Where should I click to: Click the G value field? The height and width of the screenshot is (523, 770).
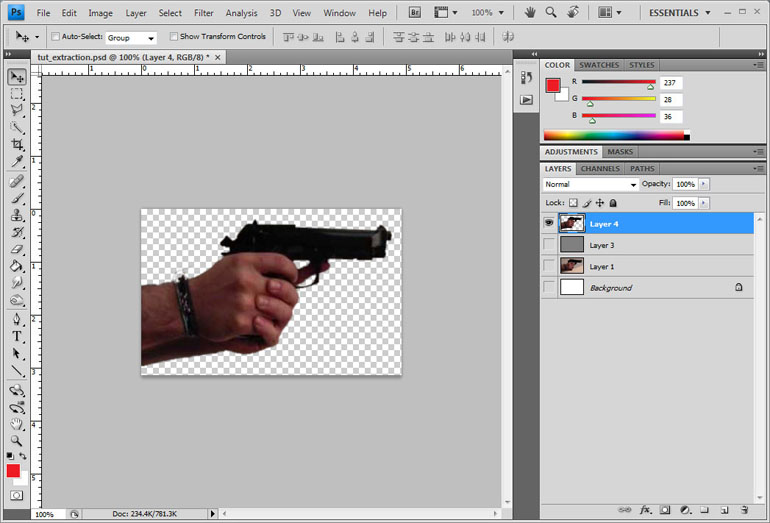coord(671,100)
